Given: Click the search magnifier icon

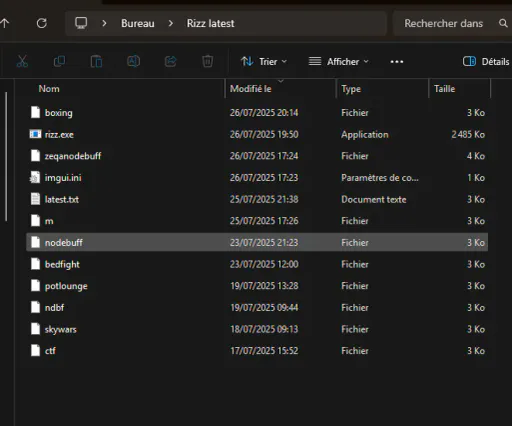Looking at the screenshot, I should [503, 23].
